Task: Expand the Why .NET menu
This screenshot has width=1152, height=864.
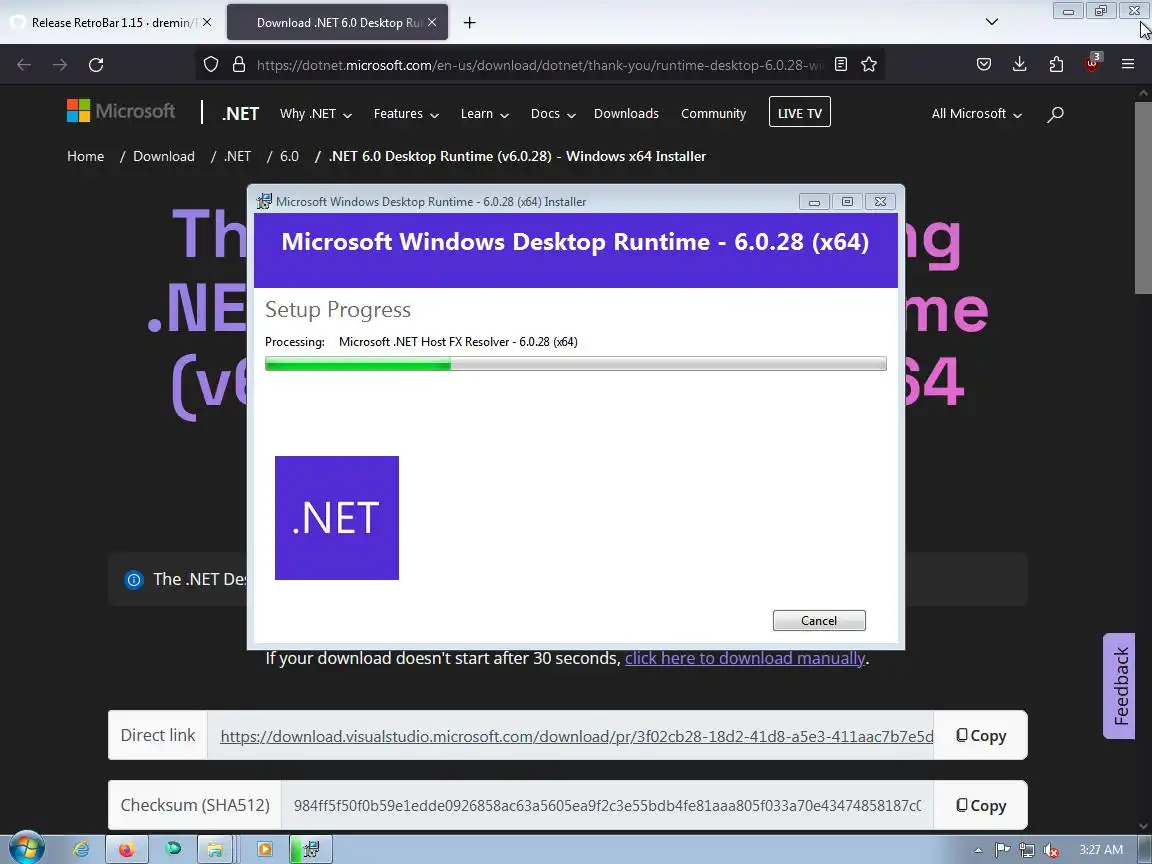Action: point(316,114)
